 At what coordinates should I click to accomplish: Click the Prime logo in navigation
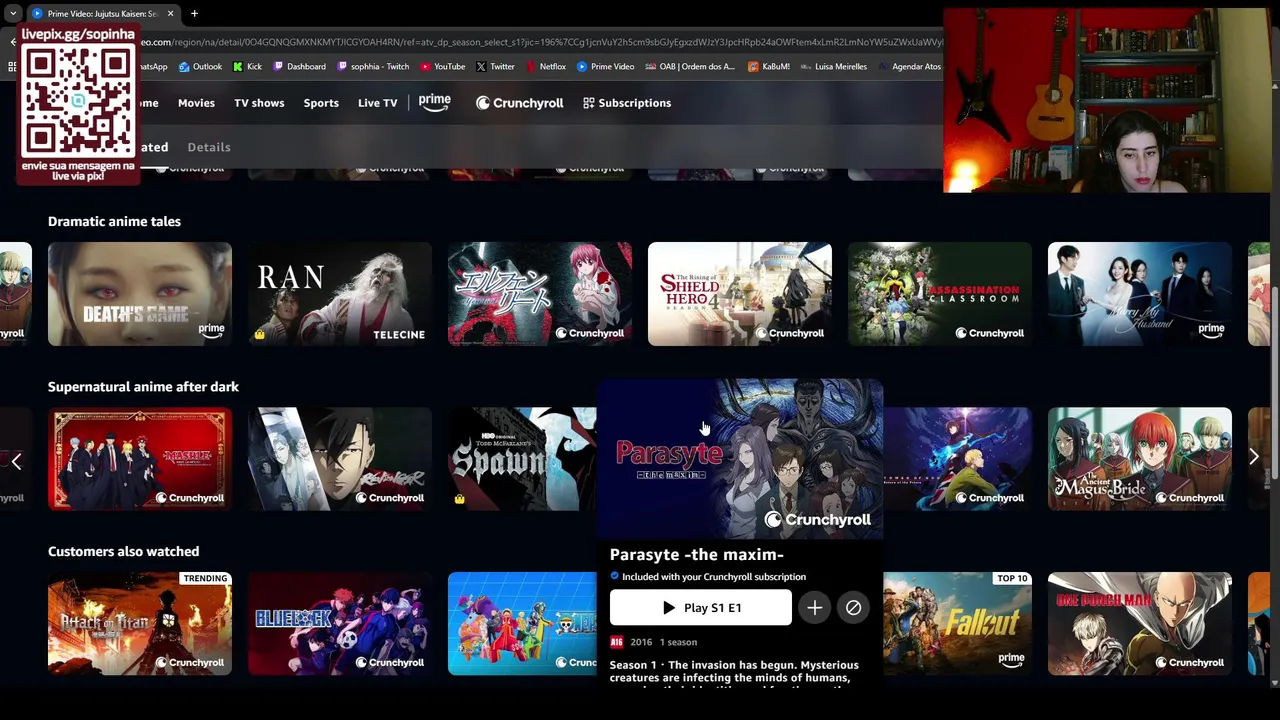tap(435, 102)
